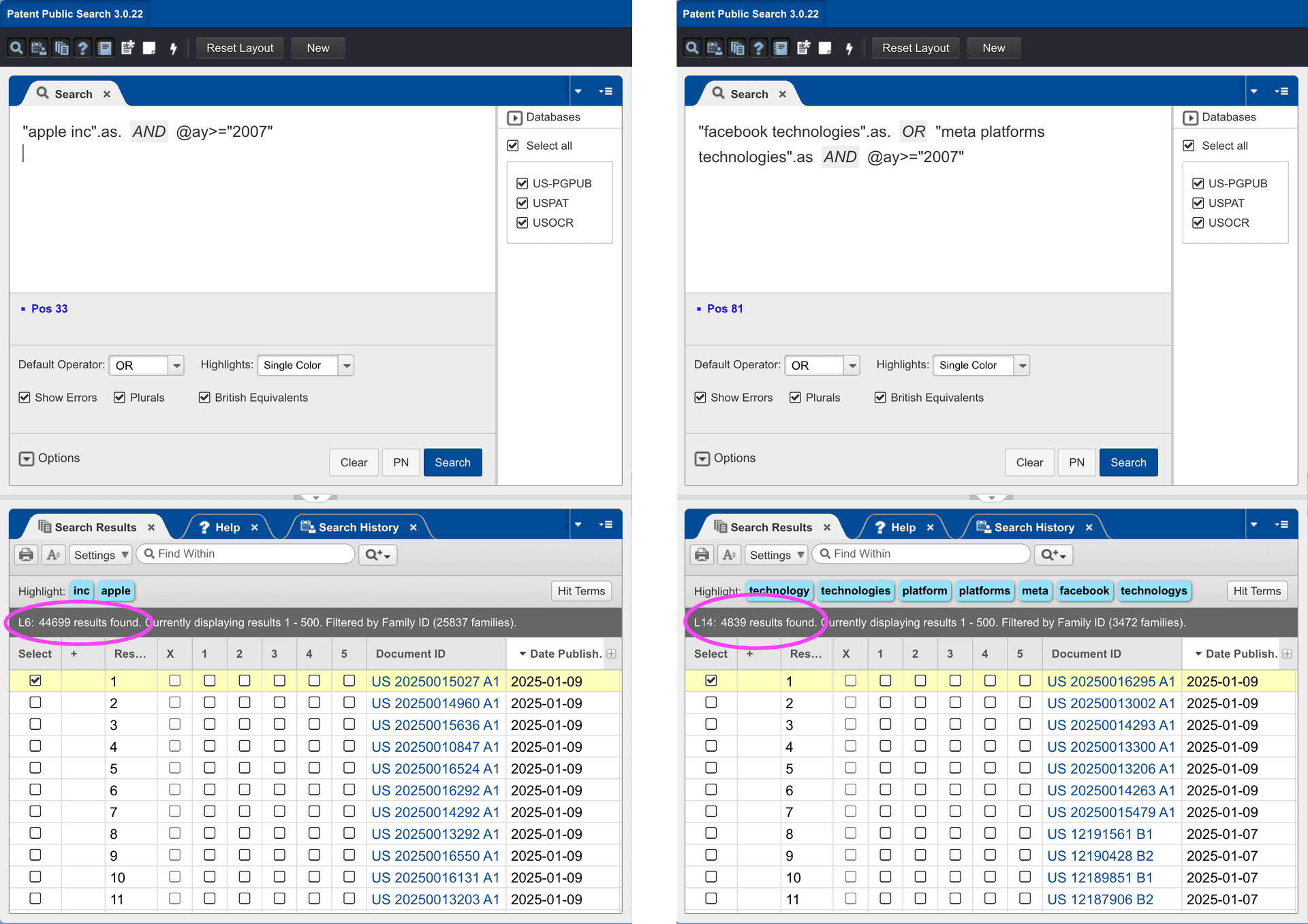Uncheck US-PGPUB database in left window
1308x924 pixels.
[523, 183]
